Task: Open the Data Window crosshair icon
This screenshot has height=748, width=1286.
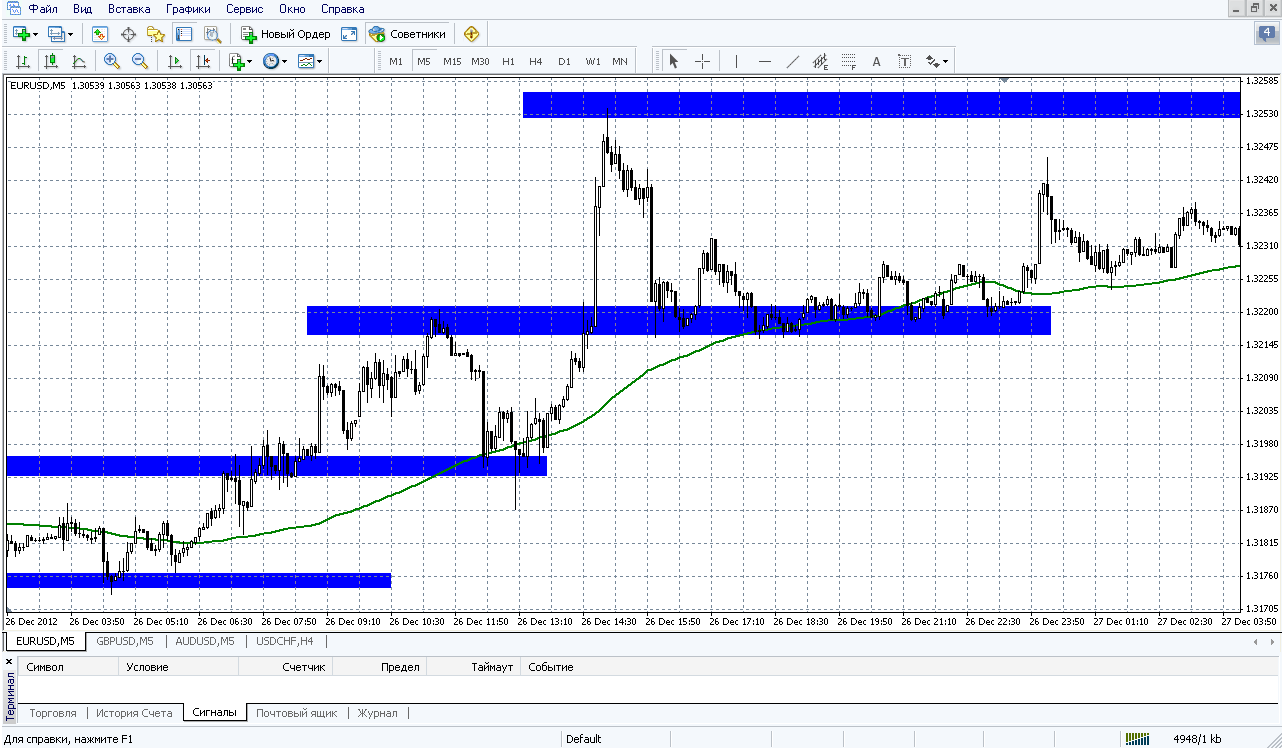Action: [x=128, y=34]
